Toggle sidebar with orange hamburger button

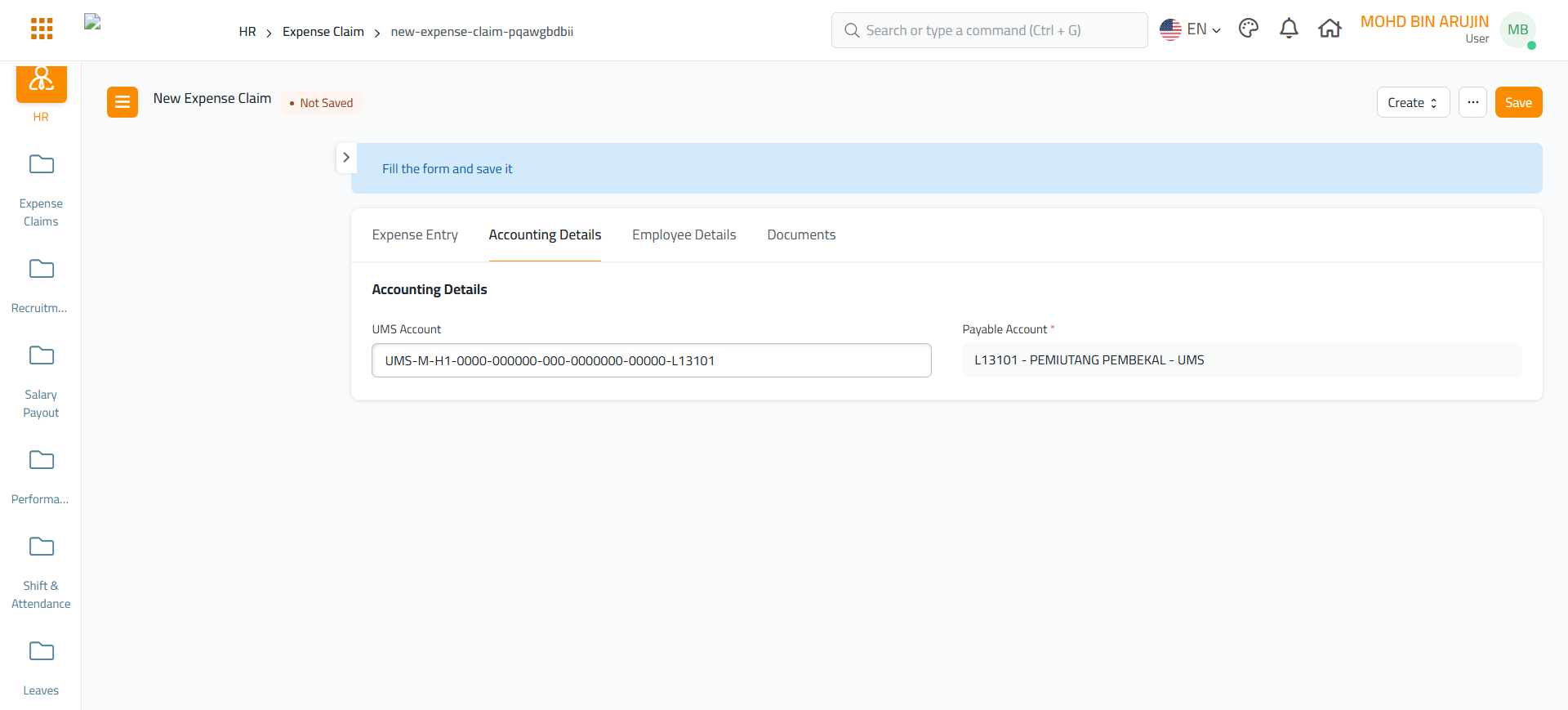(x=122, y=102)
